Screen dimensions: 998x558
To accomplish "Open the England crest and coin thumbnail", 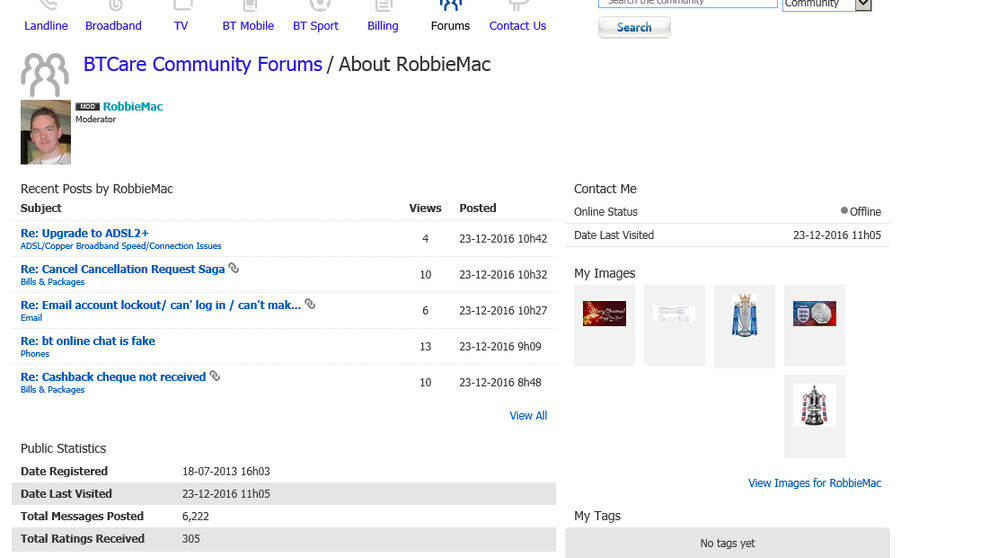I will pyautogui.click(x=815, y=313).
